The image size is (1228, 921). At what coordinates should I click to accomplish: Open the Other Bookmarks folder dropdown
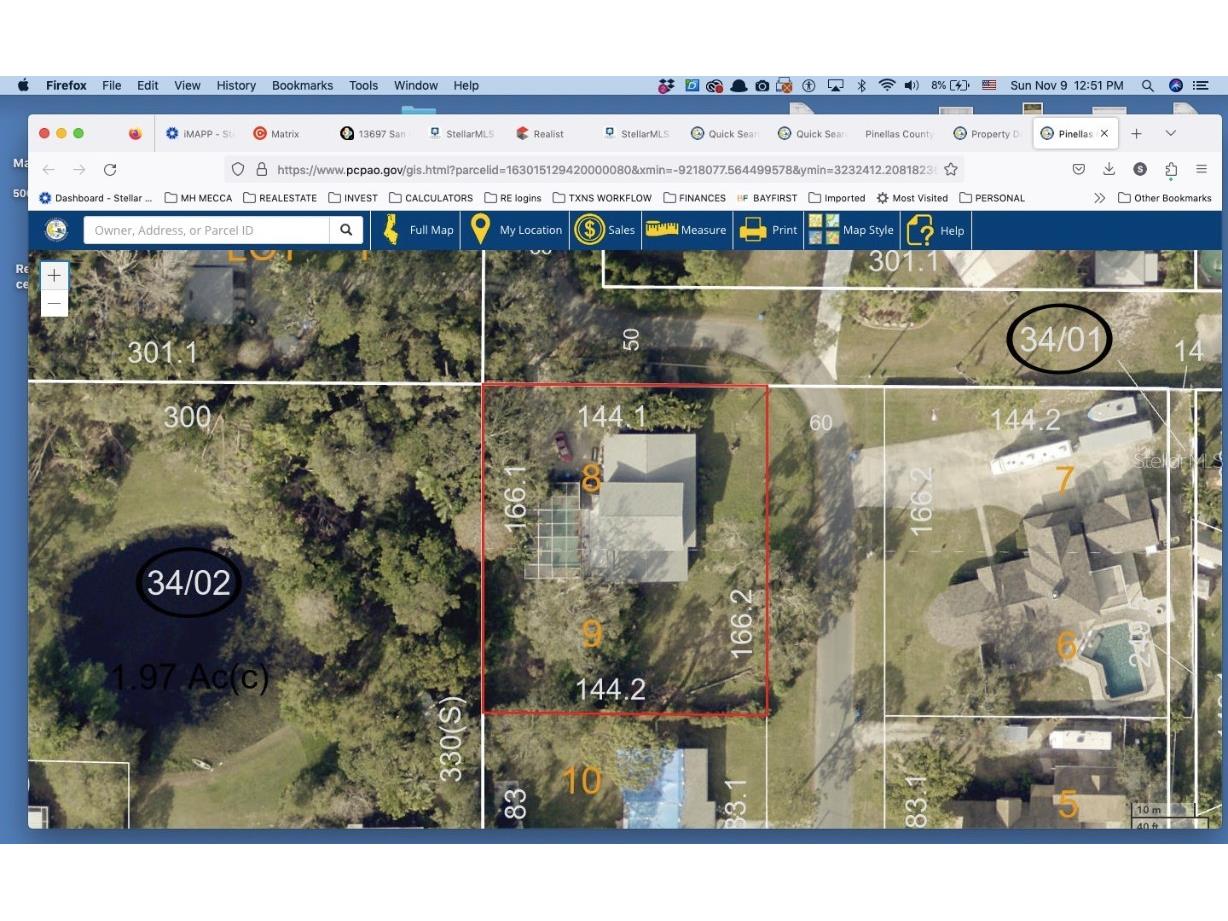[x=1163, y=197]
